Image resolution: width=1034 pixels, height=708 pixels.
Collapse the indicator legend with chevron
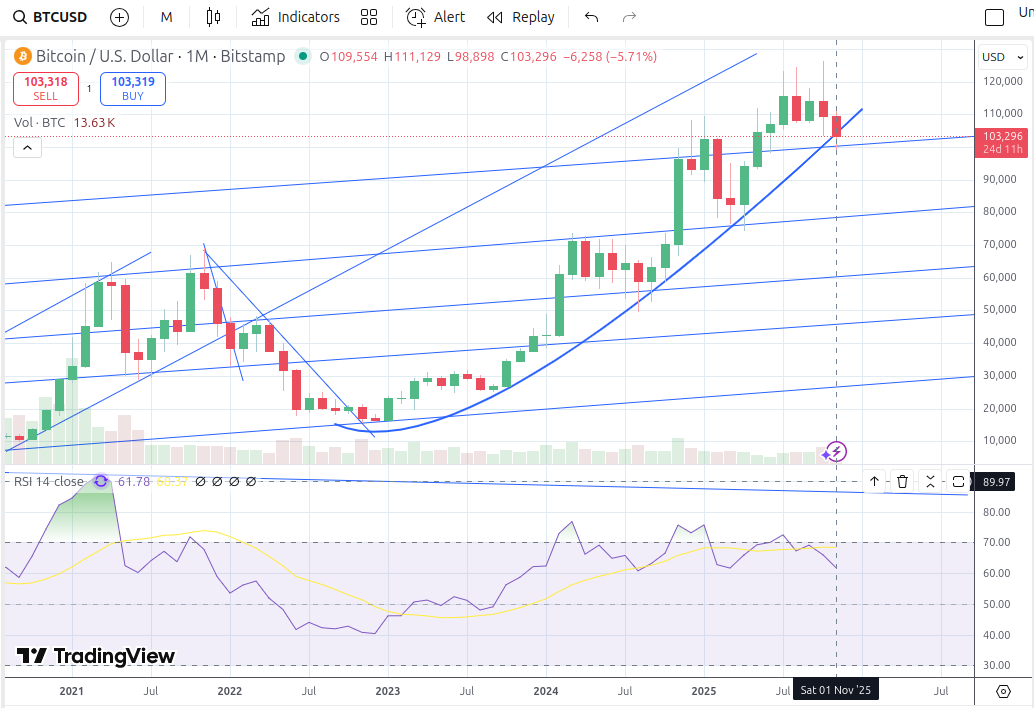pos(28,148)
